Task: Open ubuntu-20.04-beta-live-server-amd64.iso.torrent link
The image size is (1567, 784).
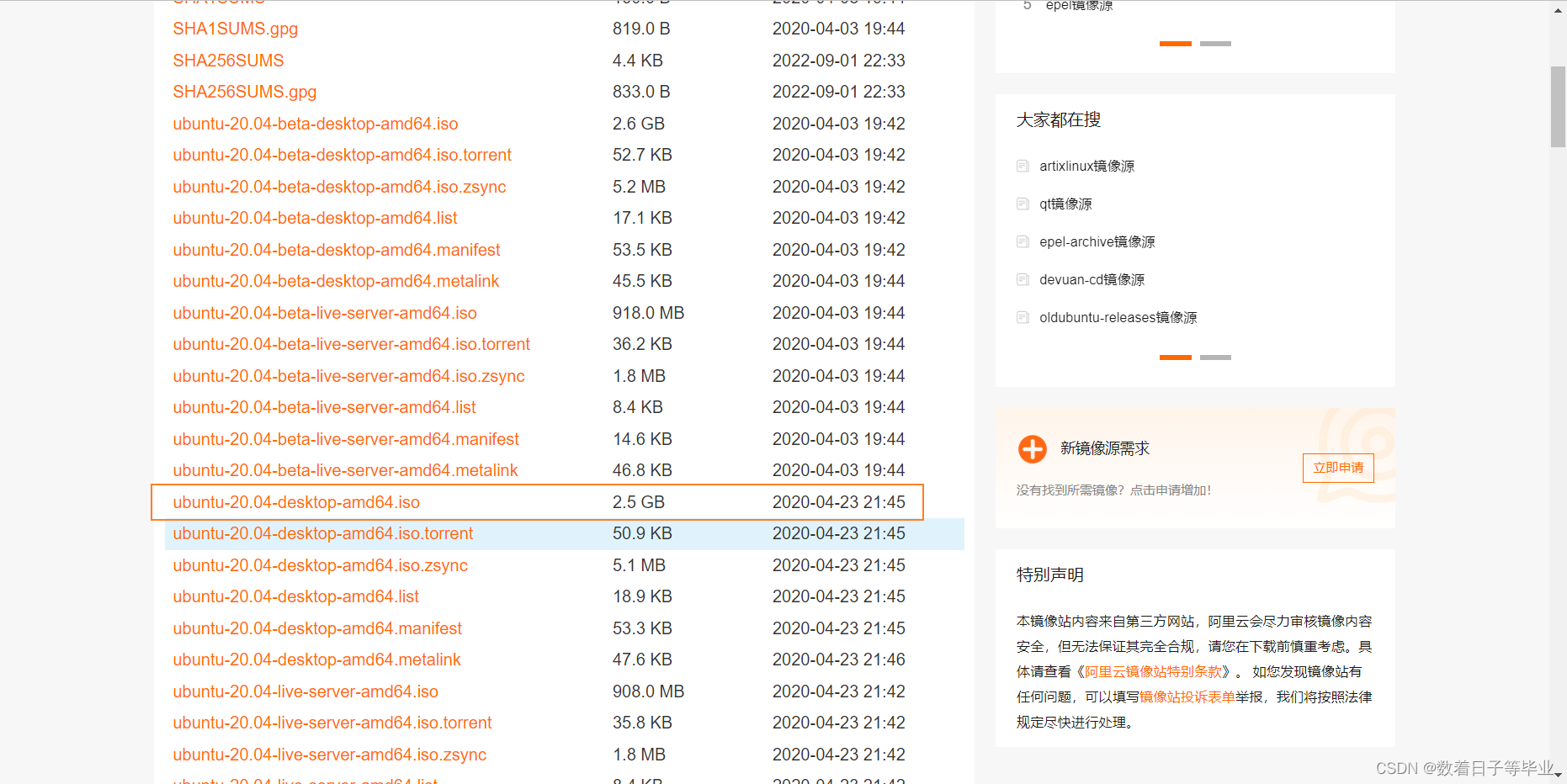Action: coord(352,344)
